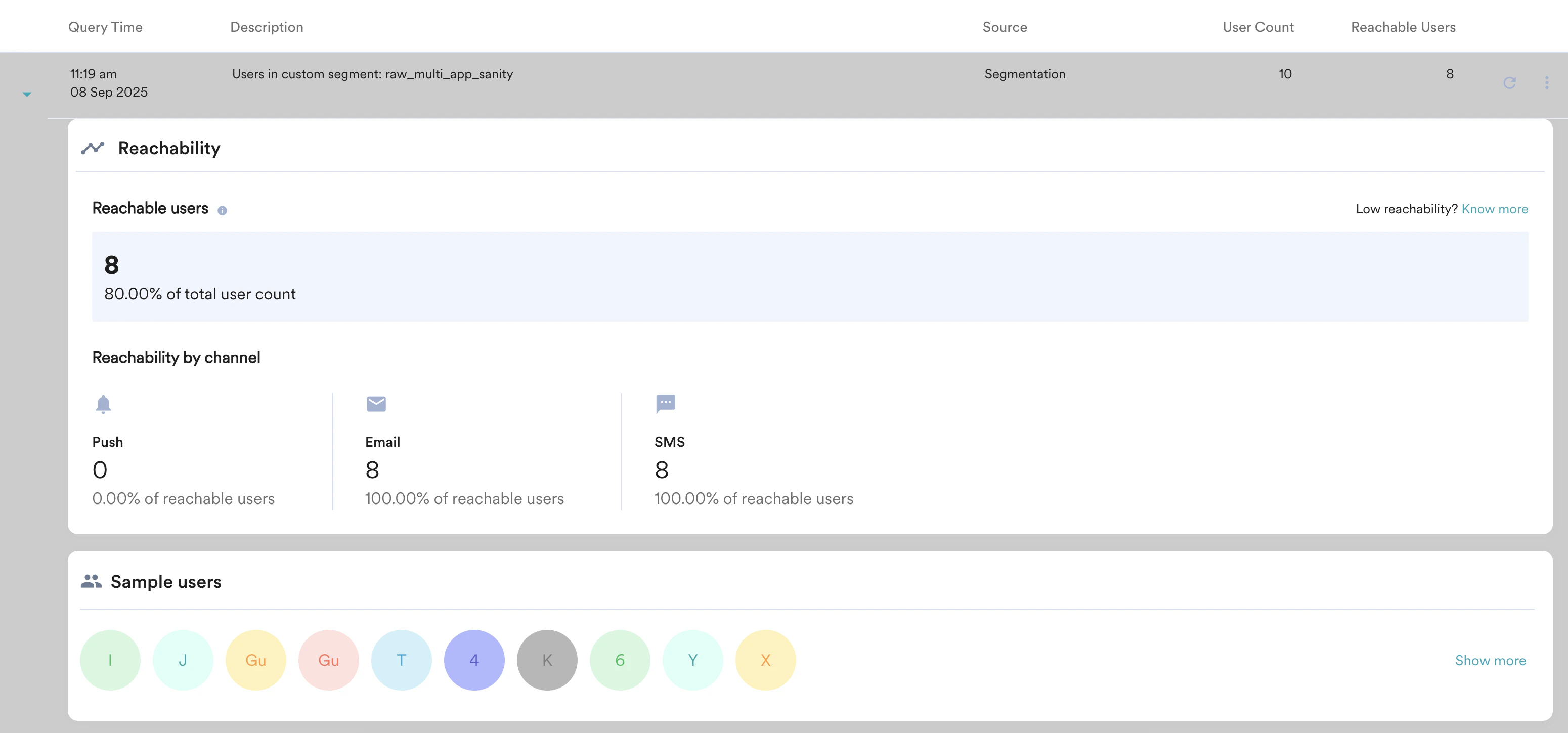Open the yellow Gu user avatar
Screen dimensions: 1568x733
(x=255, y=660)
